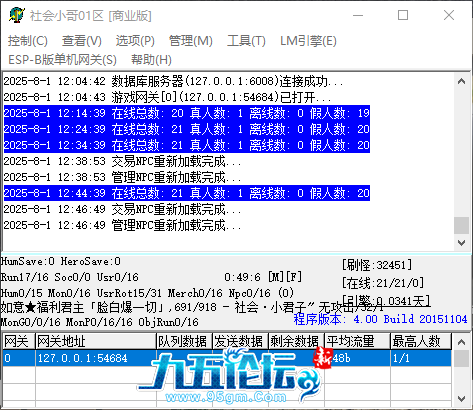Image resolution: width=473 pixels, height=410 pixels.
Task: Select log line 12:46:49 交易NPC重新加载完成
Action: tap(122, 209)
